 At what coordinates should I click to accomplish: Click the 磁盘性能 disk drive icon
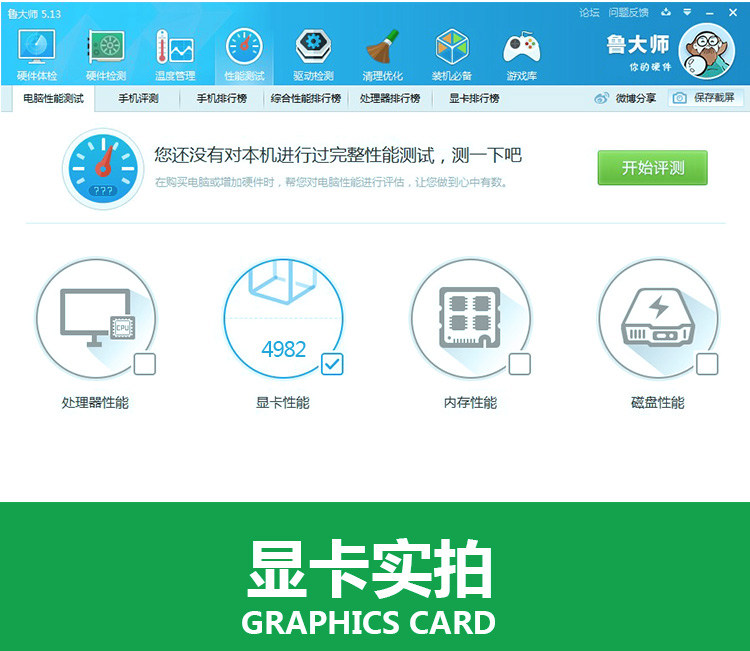[658, 317]
